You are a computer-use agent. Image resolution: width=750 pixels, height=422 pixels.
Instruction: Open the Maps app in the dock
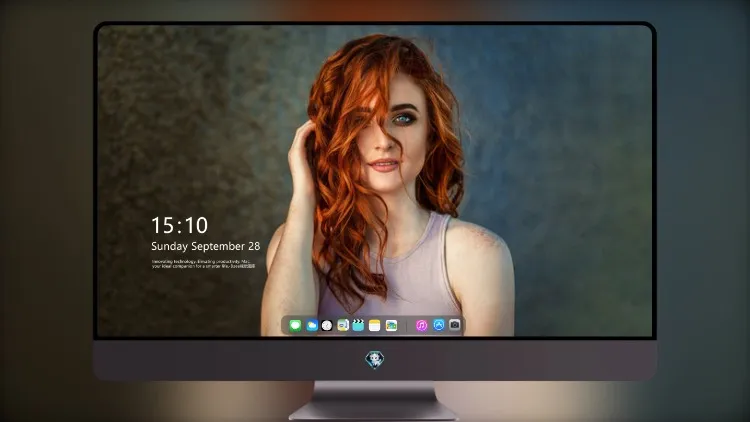click(x=343, y=325)
